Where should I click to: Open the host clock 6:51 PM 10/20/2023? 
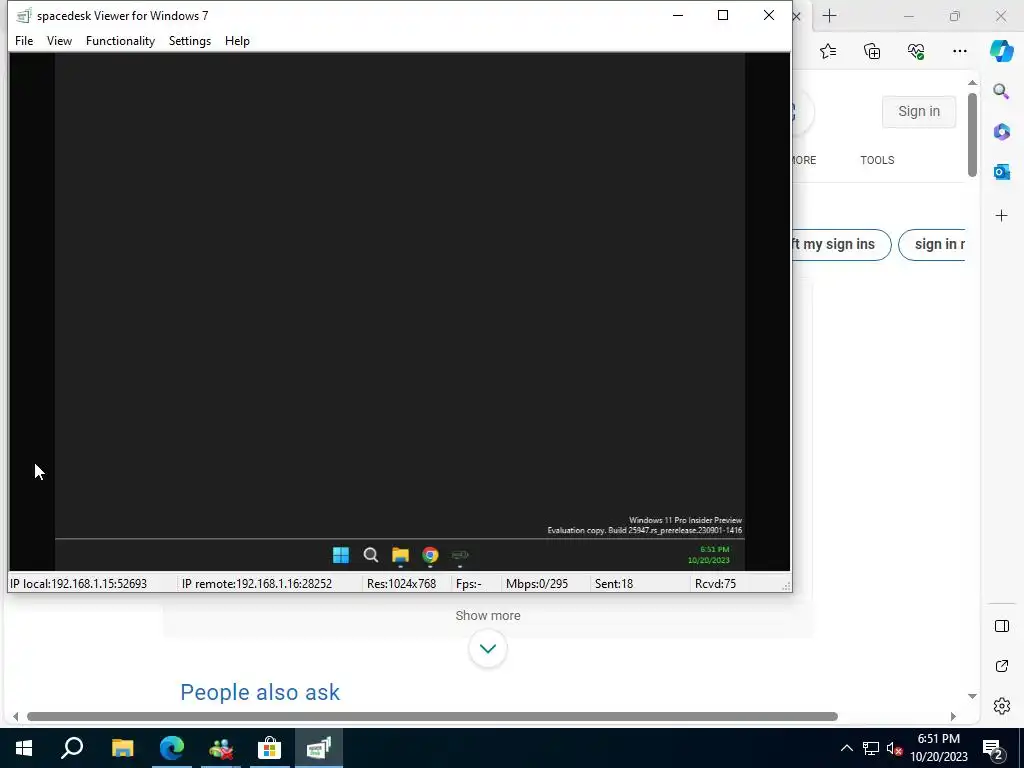click(938, 748)
